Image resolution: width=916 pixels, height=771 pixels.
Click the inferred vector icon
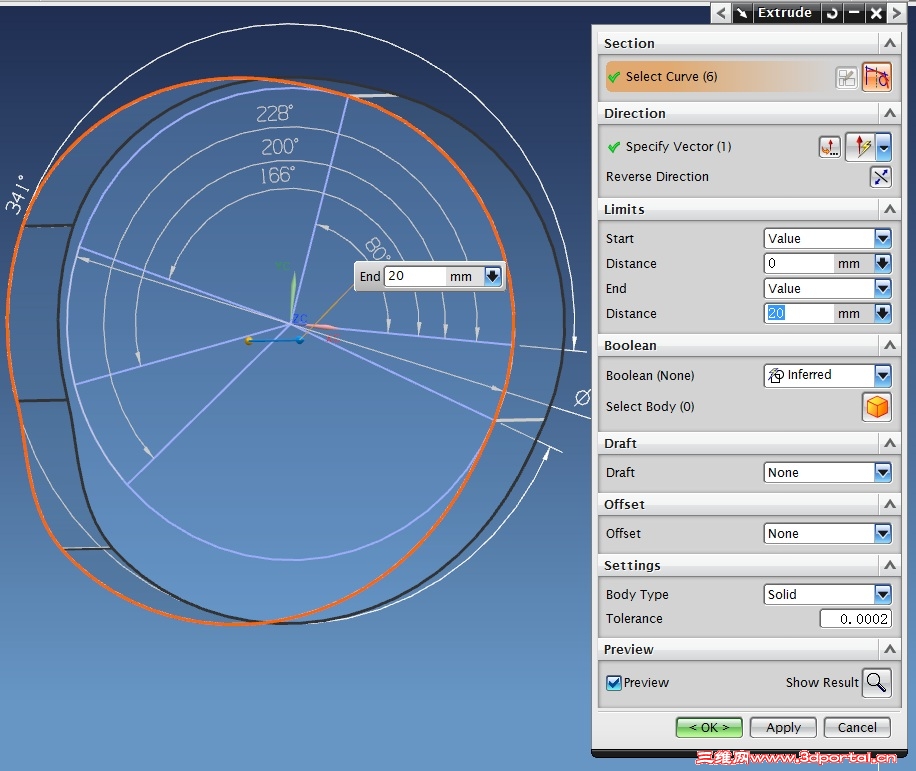862,147
